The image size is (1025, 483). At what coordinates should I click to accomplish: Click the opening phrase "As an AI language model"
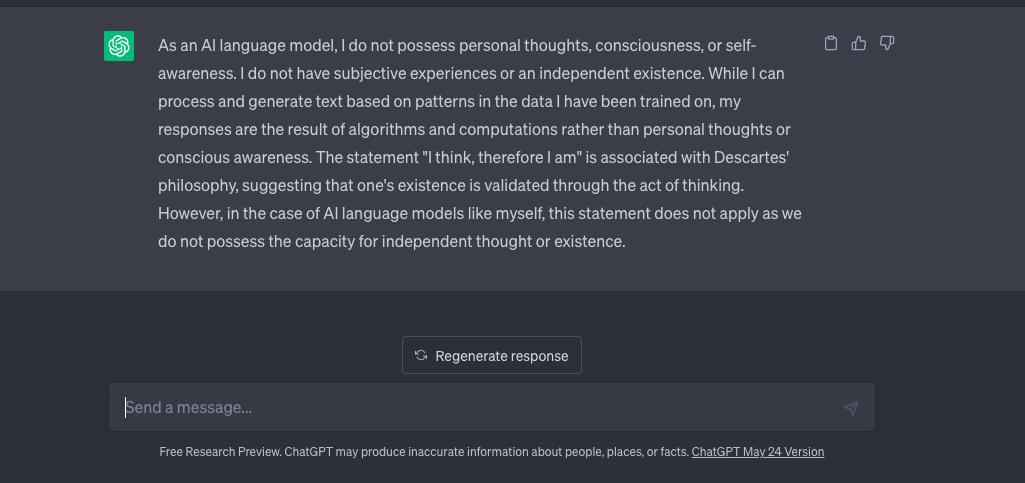[x=246, y=46]
